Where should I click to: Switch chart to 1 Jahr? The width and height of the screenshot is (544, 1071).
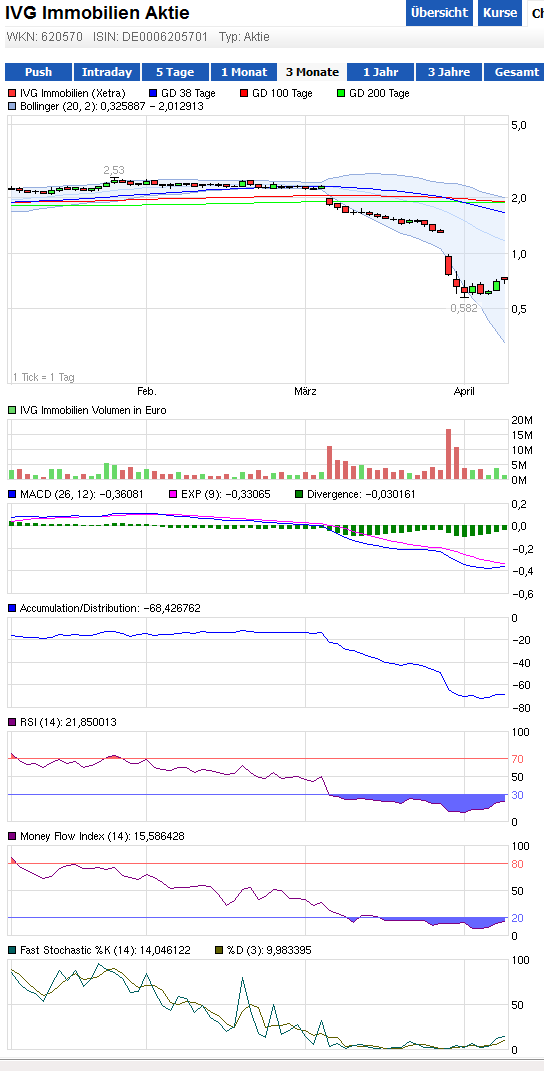pos(381,72)
